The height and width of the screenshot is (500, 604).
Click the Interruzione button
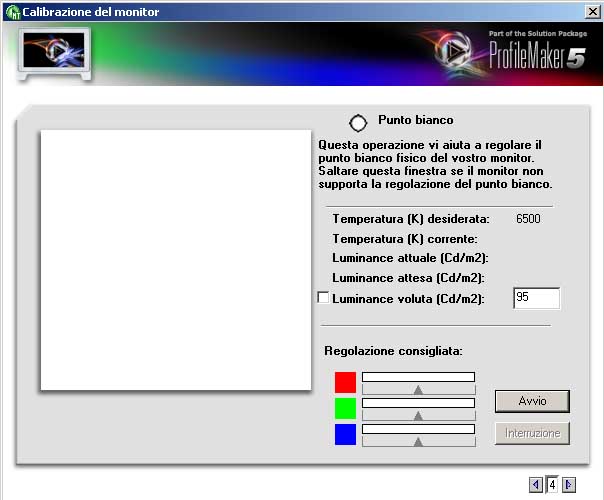532,433
